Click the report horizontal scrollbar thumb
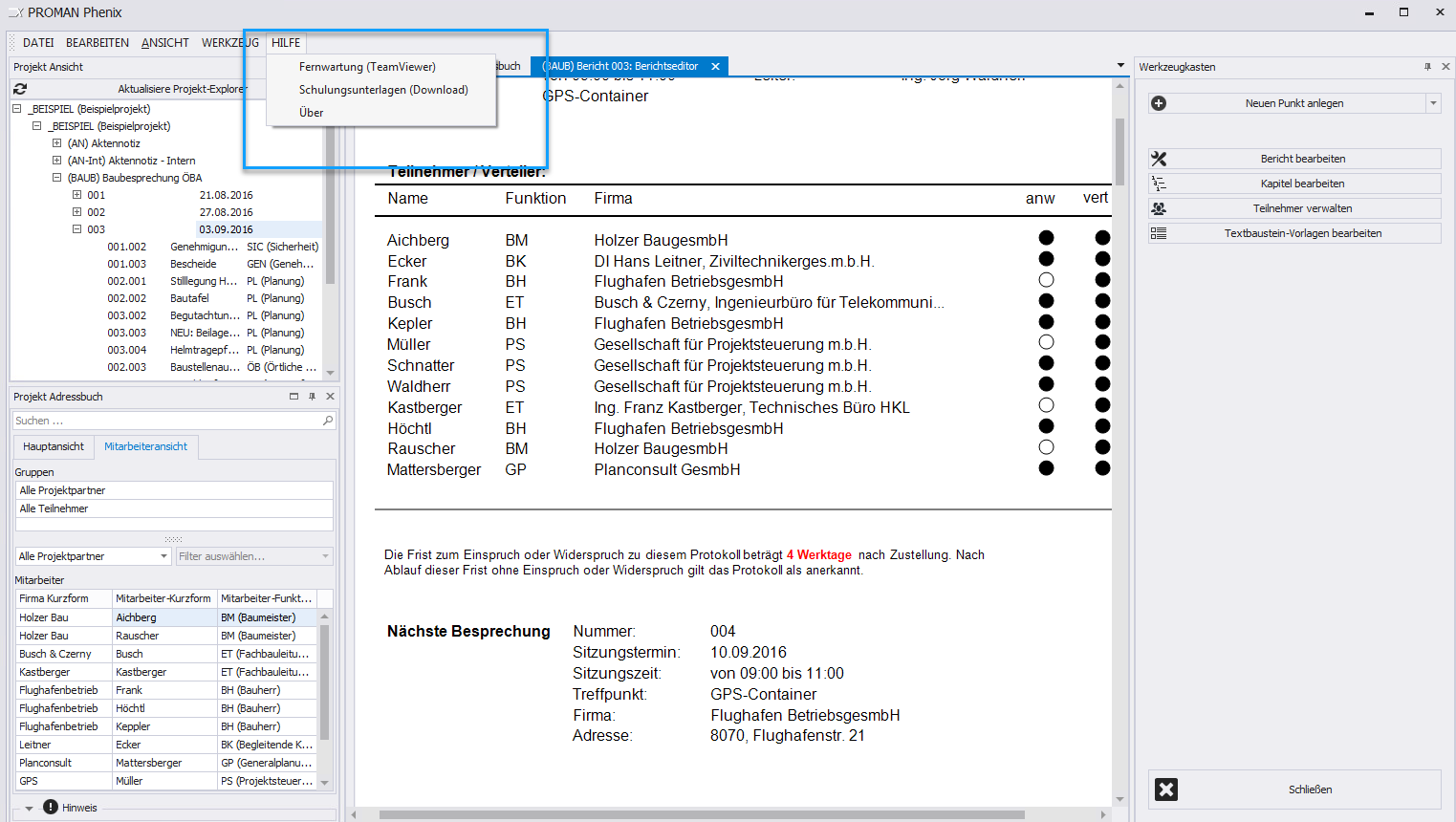 click(x=702, y=815)
